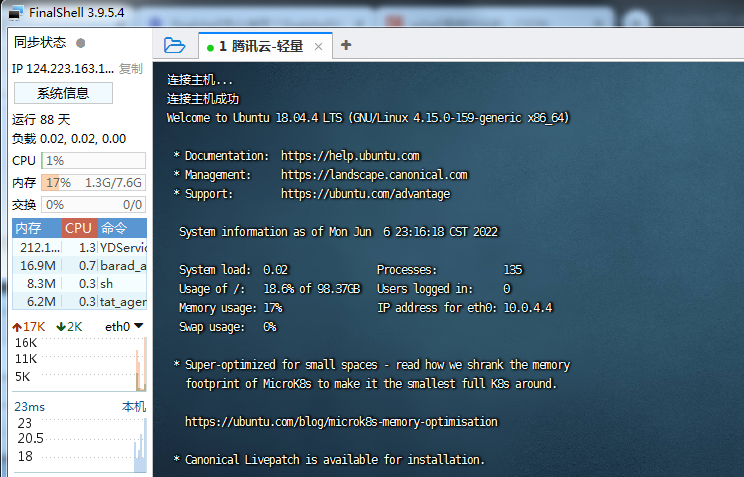The width and height of the screenshot is (744, 477).
Task: Open https://landscape.canonical.com link in terminal
Action: point(374,175)
